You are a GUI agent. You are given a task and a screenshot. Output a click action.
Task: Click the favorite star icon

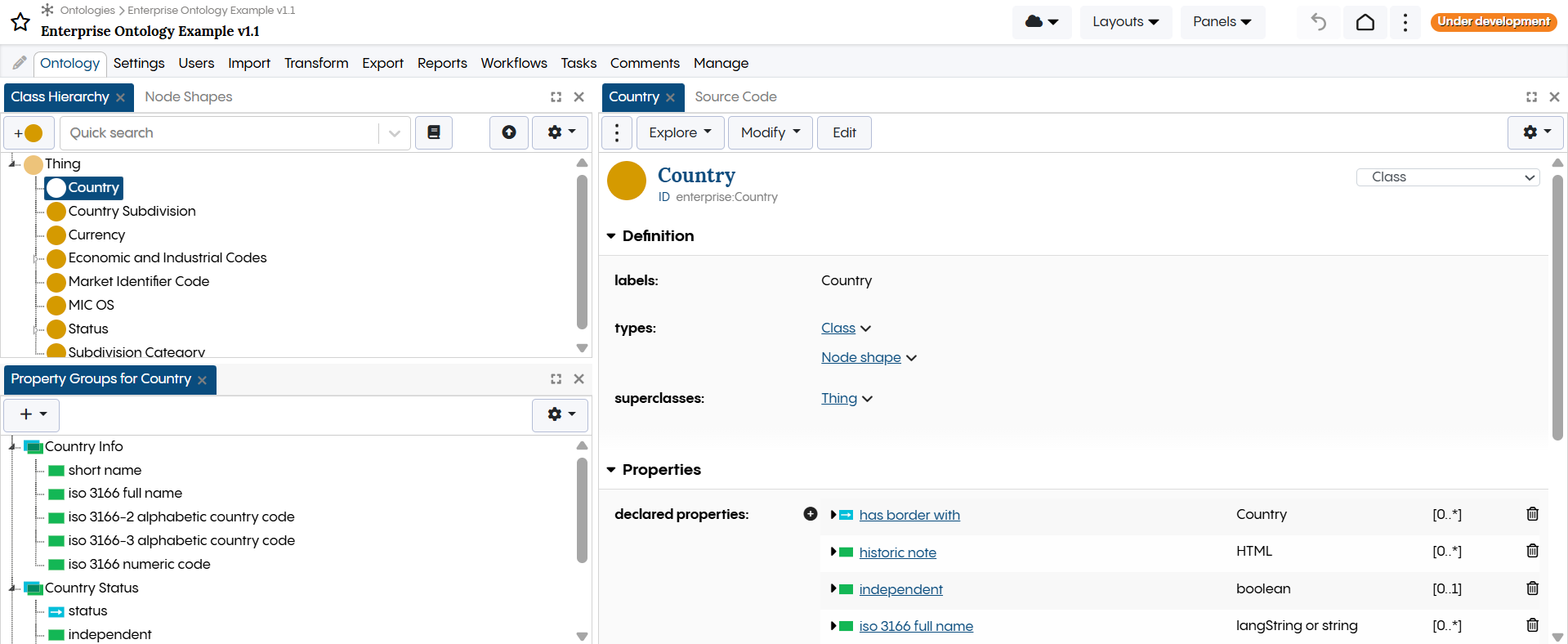pos(20,22)
